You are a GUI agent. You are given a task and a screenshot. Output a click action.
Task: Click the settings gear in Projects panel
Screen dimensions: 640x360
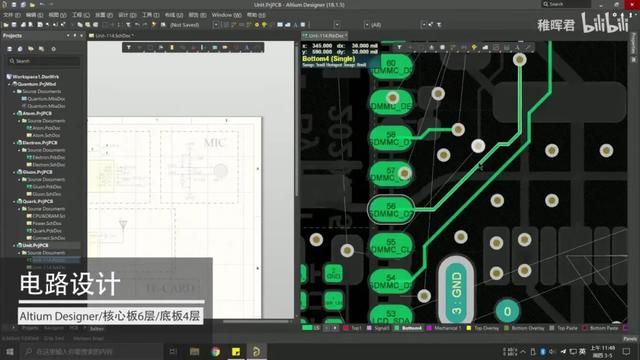(x=53, y=49)
